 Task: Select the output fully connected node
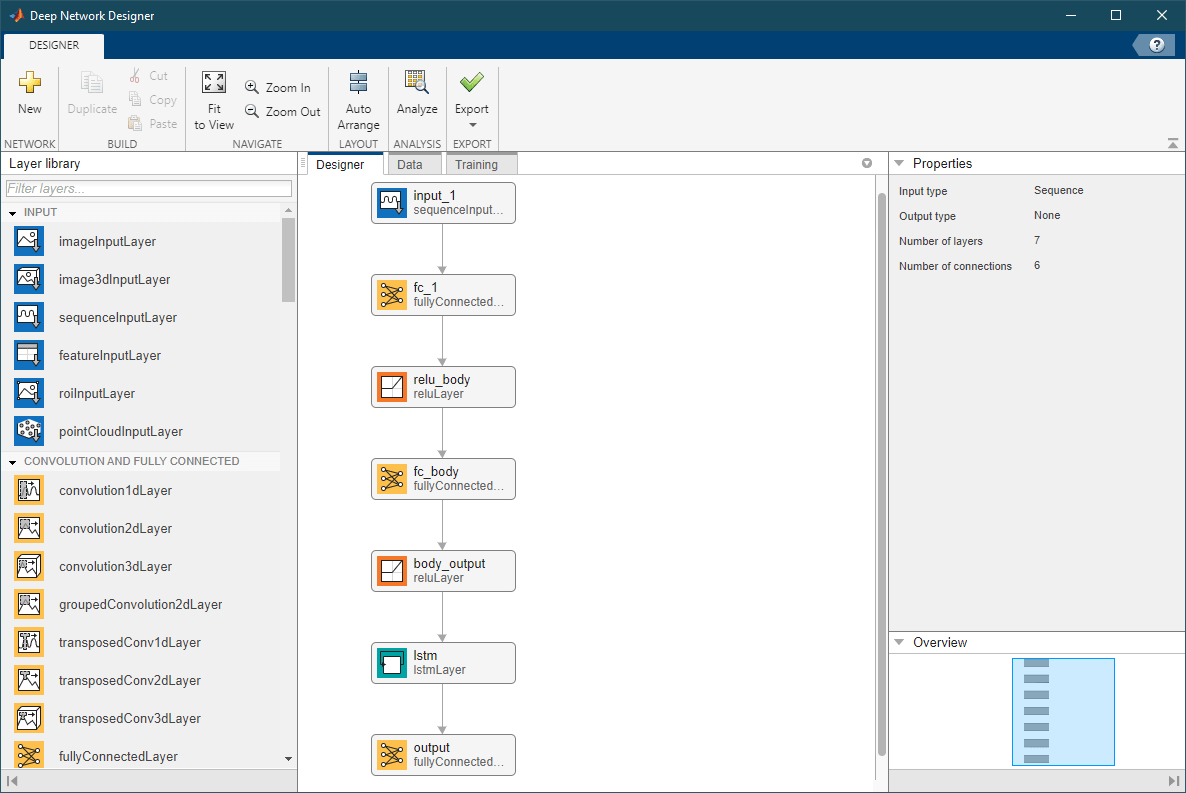pyautogui.click(x=443, y=754)
